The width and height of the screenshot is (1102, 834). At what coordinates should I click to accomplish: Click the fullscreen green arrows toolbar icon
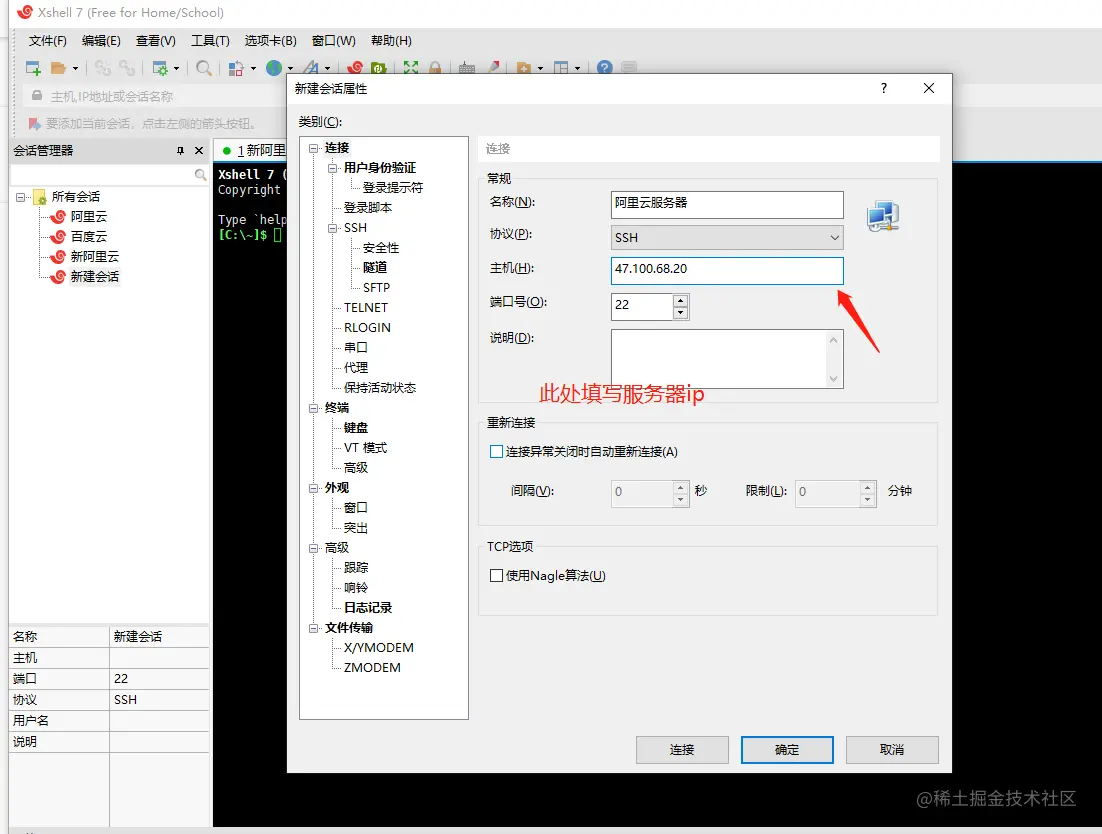tap(411, 68)
